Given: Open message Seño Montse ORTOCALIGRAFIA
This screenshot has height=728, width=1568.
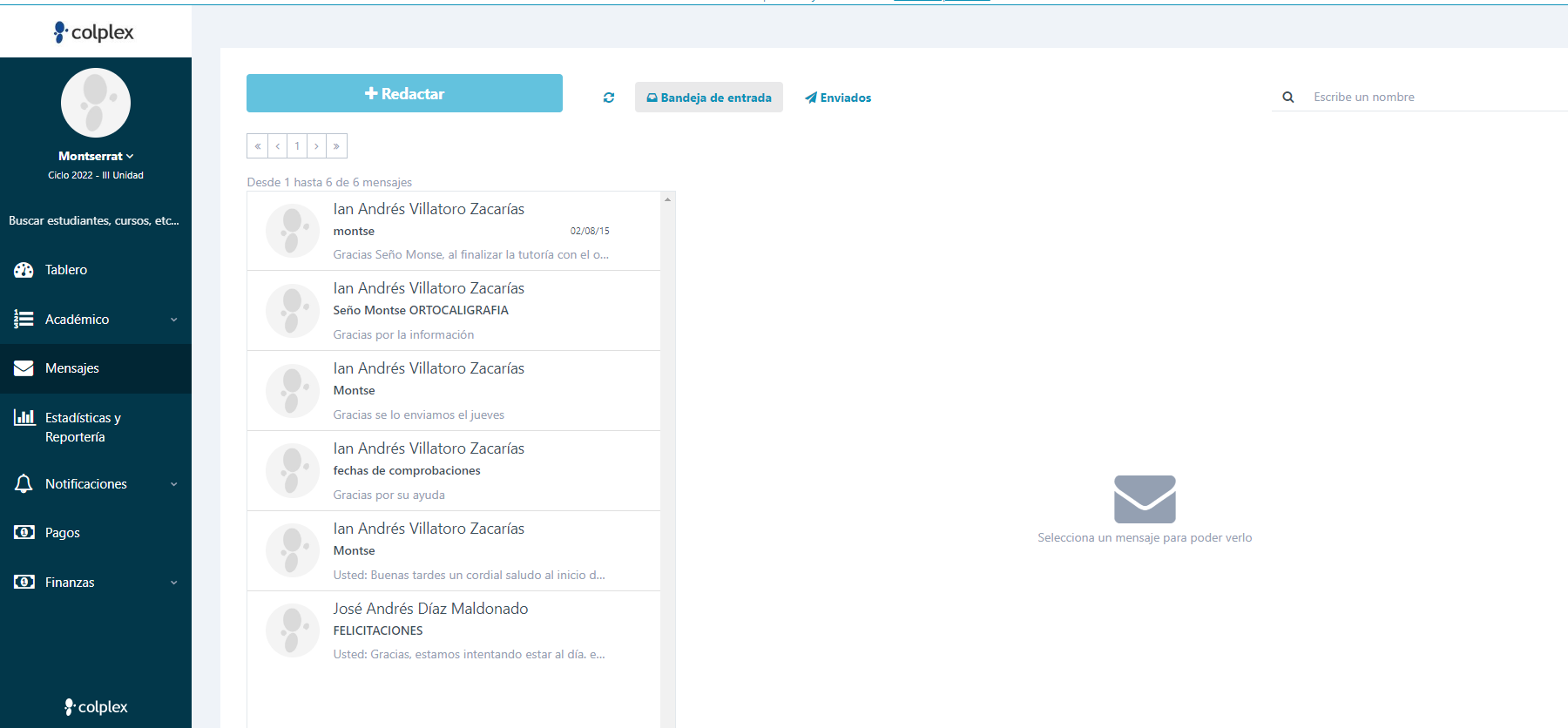Looking at the screenshot, I should (454, 311).
